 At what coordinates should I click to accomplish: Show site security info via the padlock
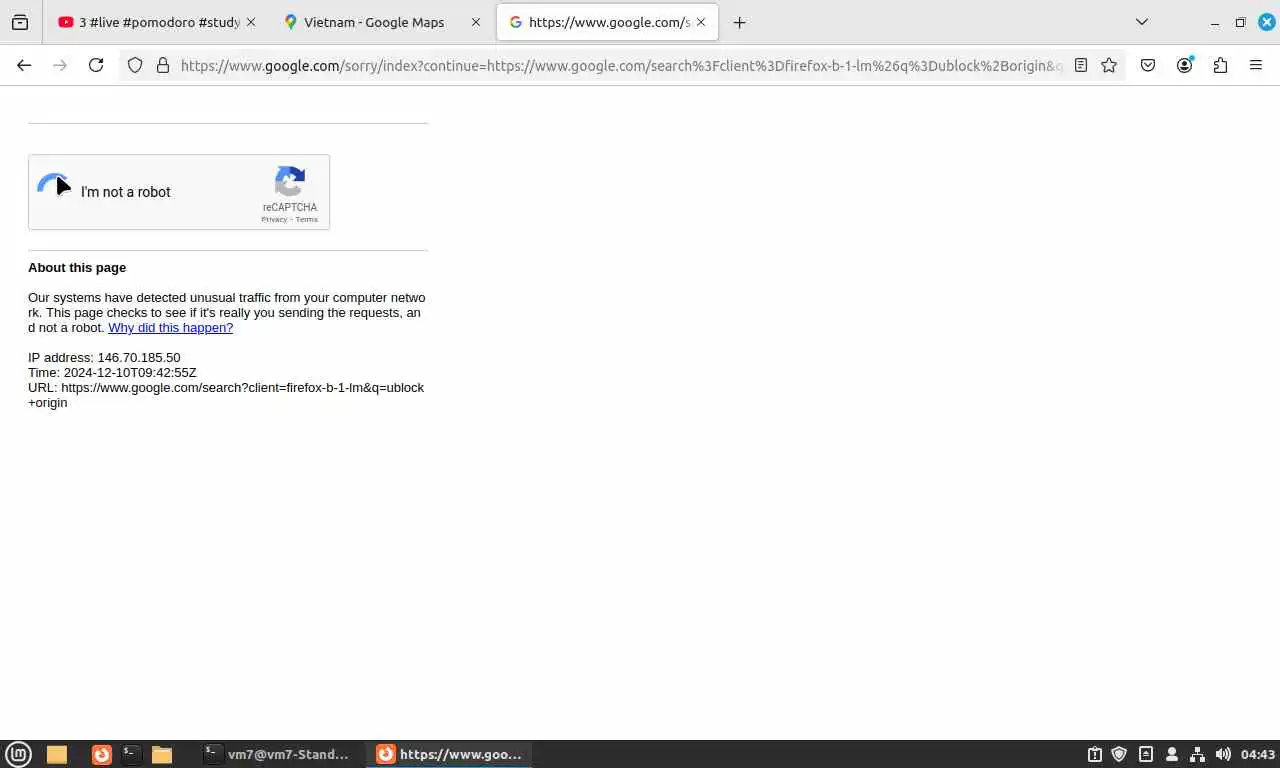coord(163,65)
